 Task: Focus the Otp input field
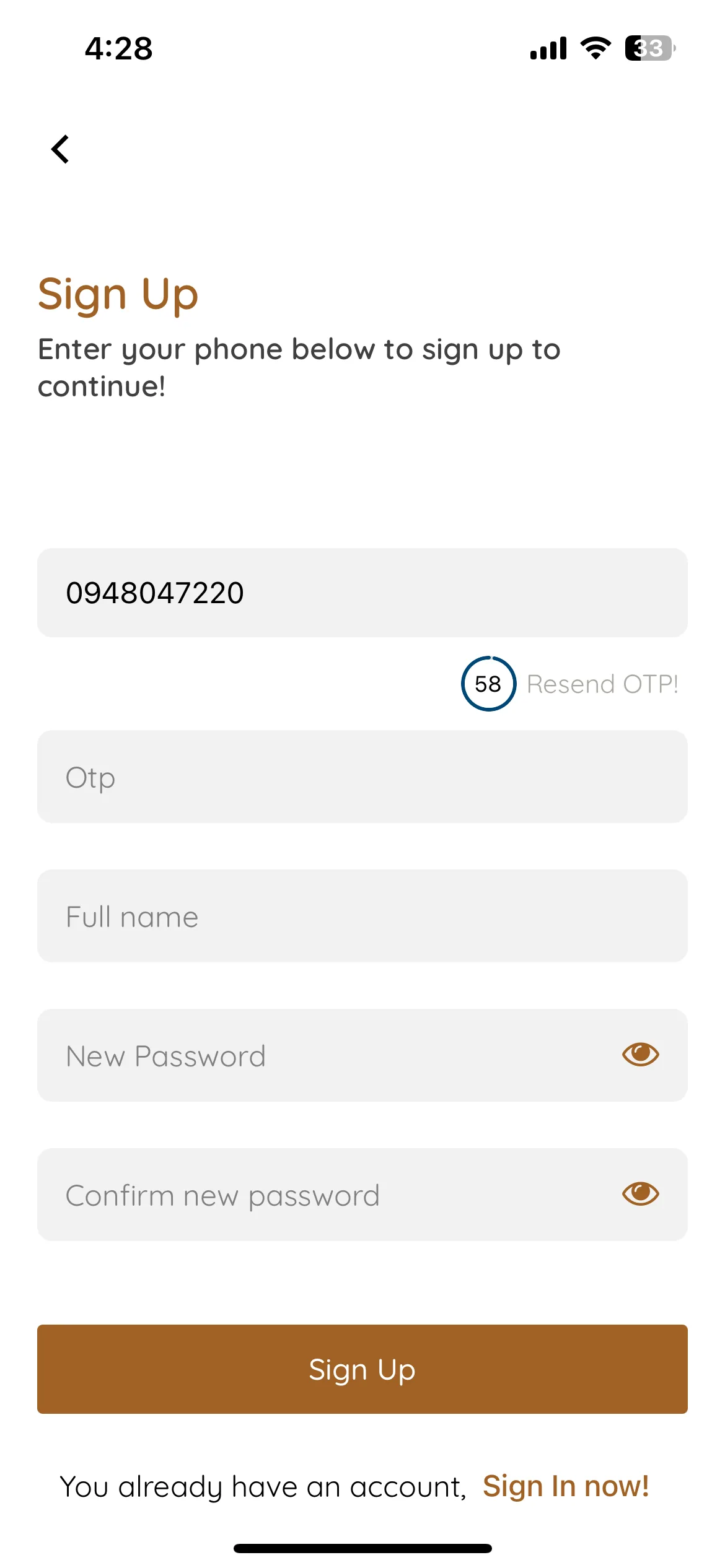(362, 777)
